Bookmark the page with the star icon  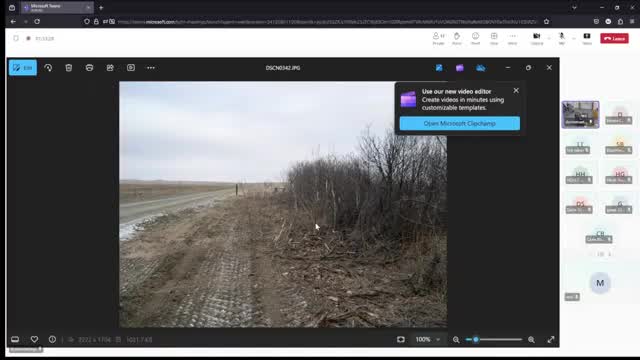(x=547, y=21)
